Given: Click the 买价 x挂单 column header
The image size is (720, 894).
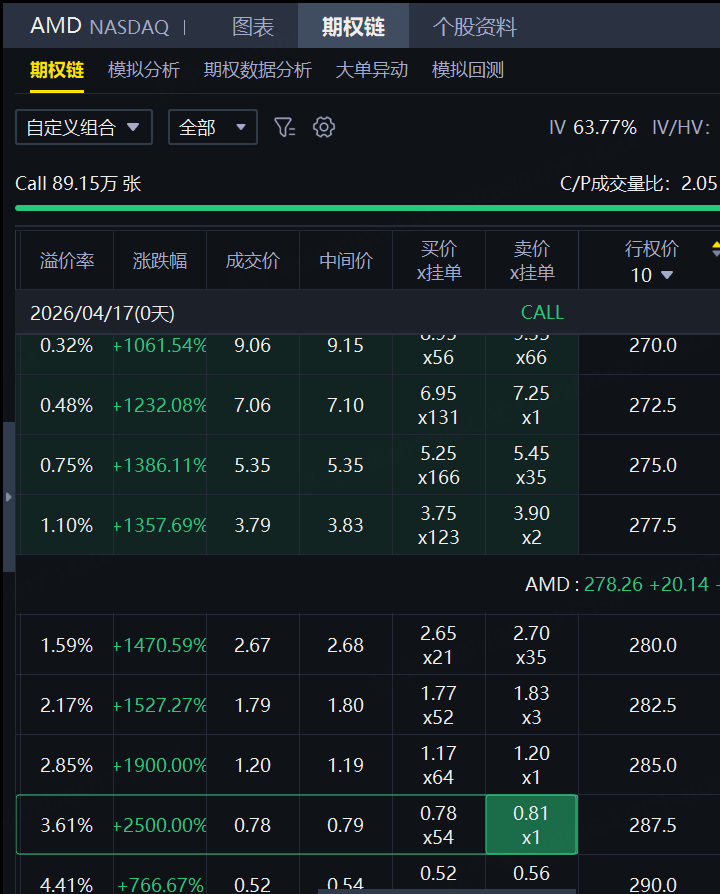Looking at the screenshot, I should click(x=438, y=261).
